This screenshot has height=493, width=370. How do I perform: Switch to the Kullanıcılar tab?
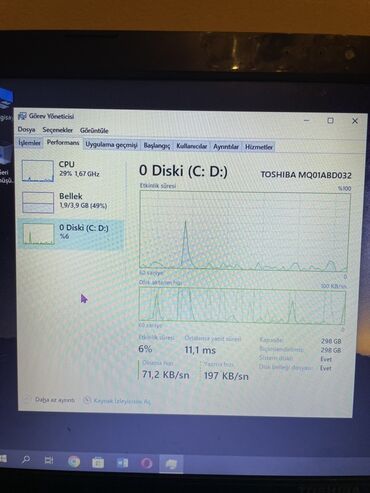(x=192, y=146)
